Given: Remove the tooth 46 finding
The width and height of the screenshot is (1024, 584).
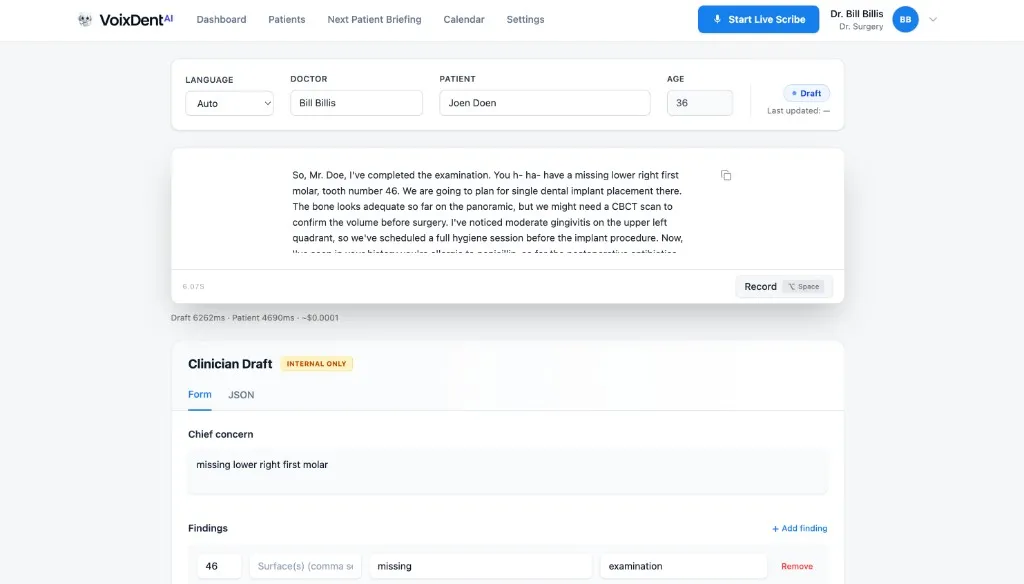Looking at the screenshot, I should point(797,566).
